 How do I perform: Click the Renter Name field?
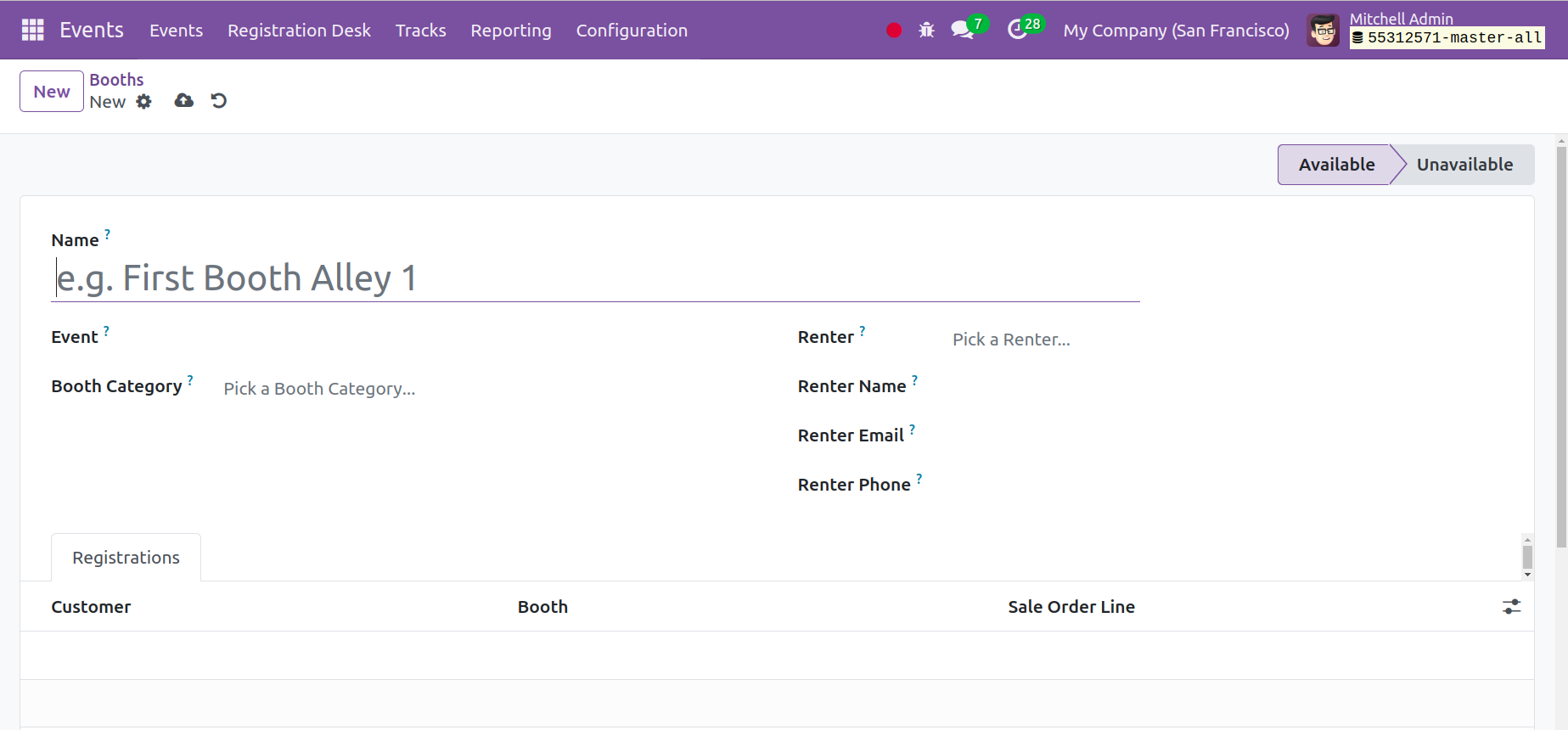click(x=1227, y=389)
